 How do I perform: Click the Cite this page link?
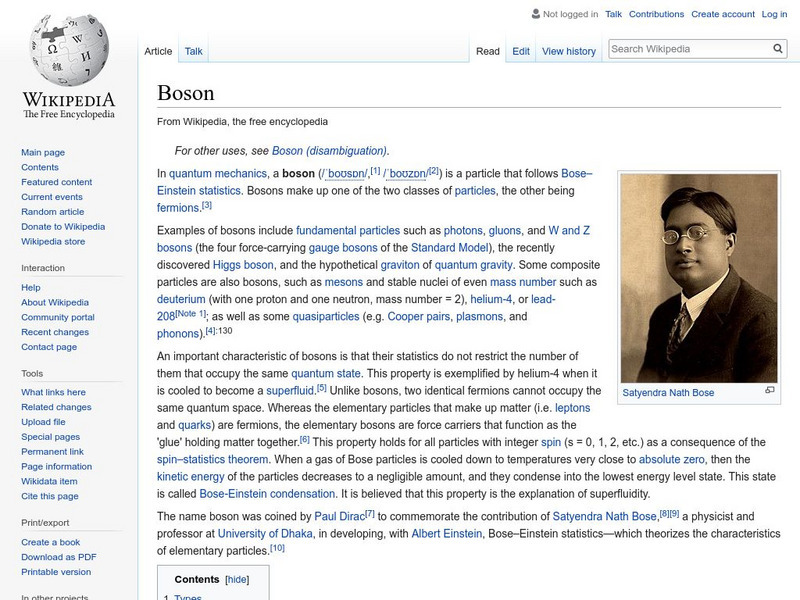point(48,497)
